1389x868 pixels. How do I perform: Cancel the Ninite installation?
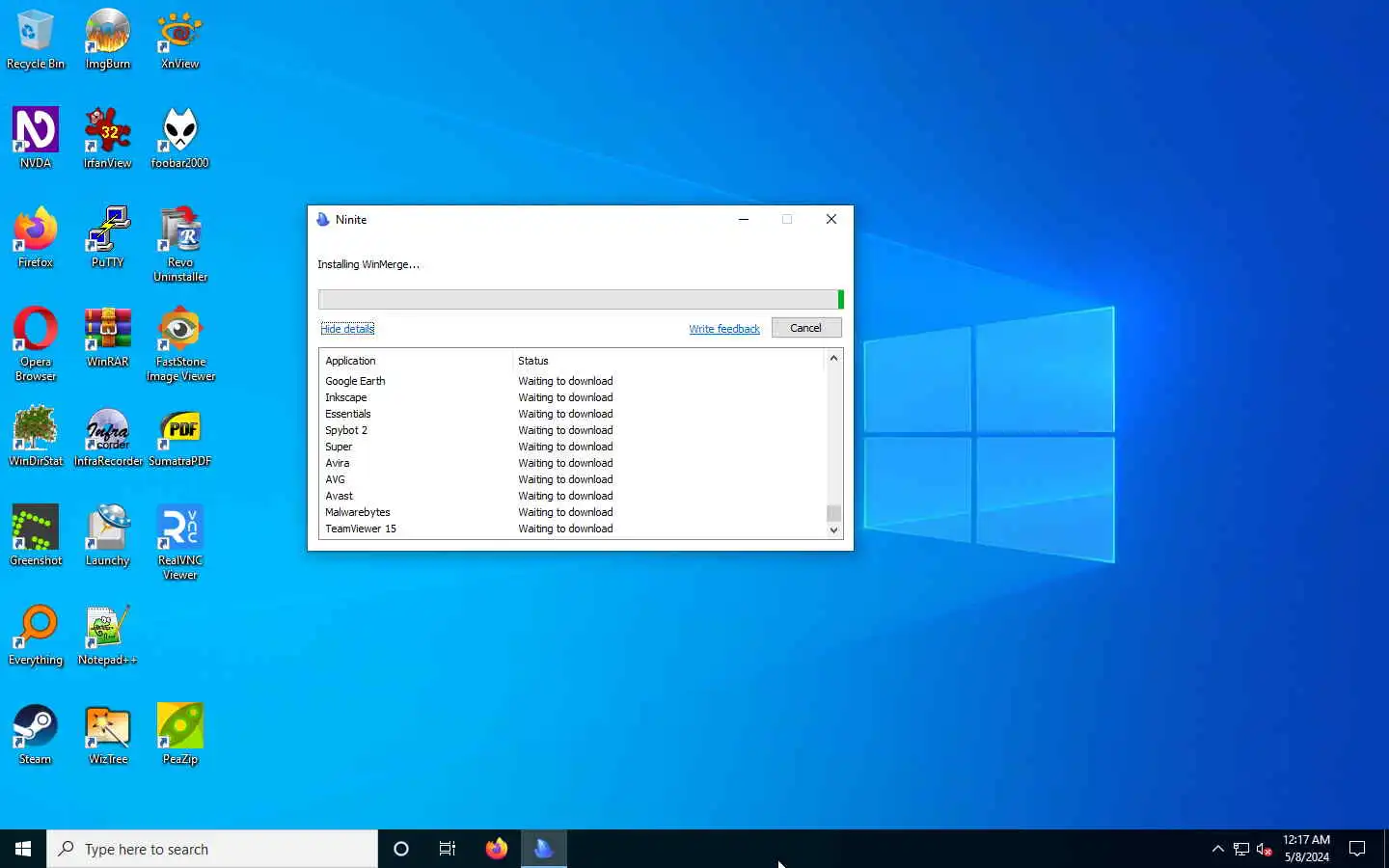tap(806, 328)
